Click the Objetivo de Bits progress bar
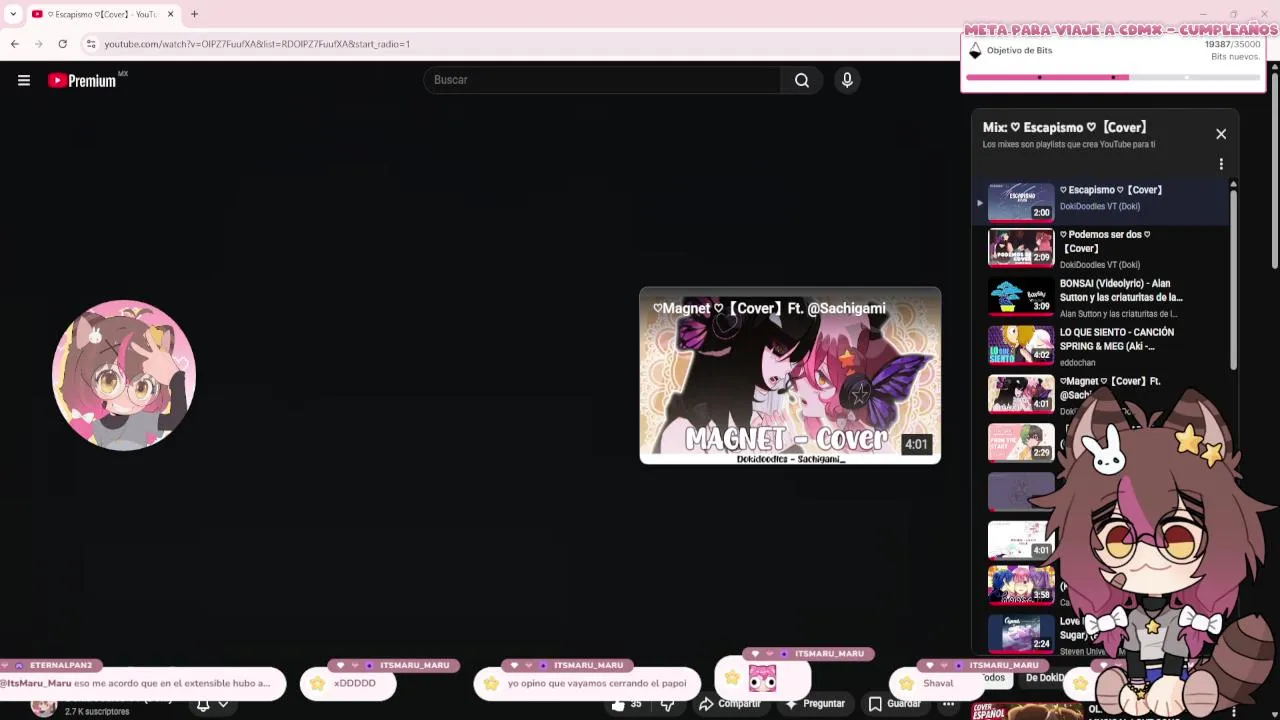 click(x=1113, y=77)
